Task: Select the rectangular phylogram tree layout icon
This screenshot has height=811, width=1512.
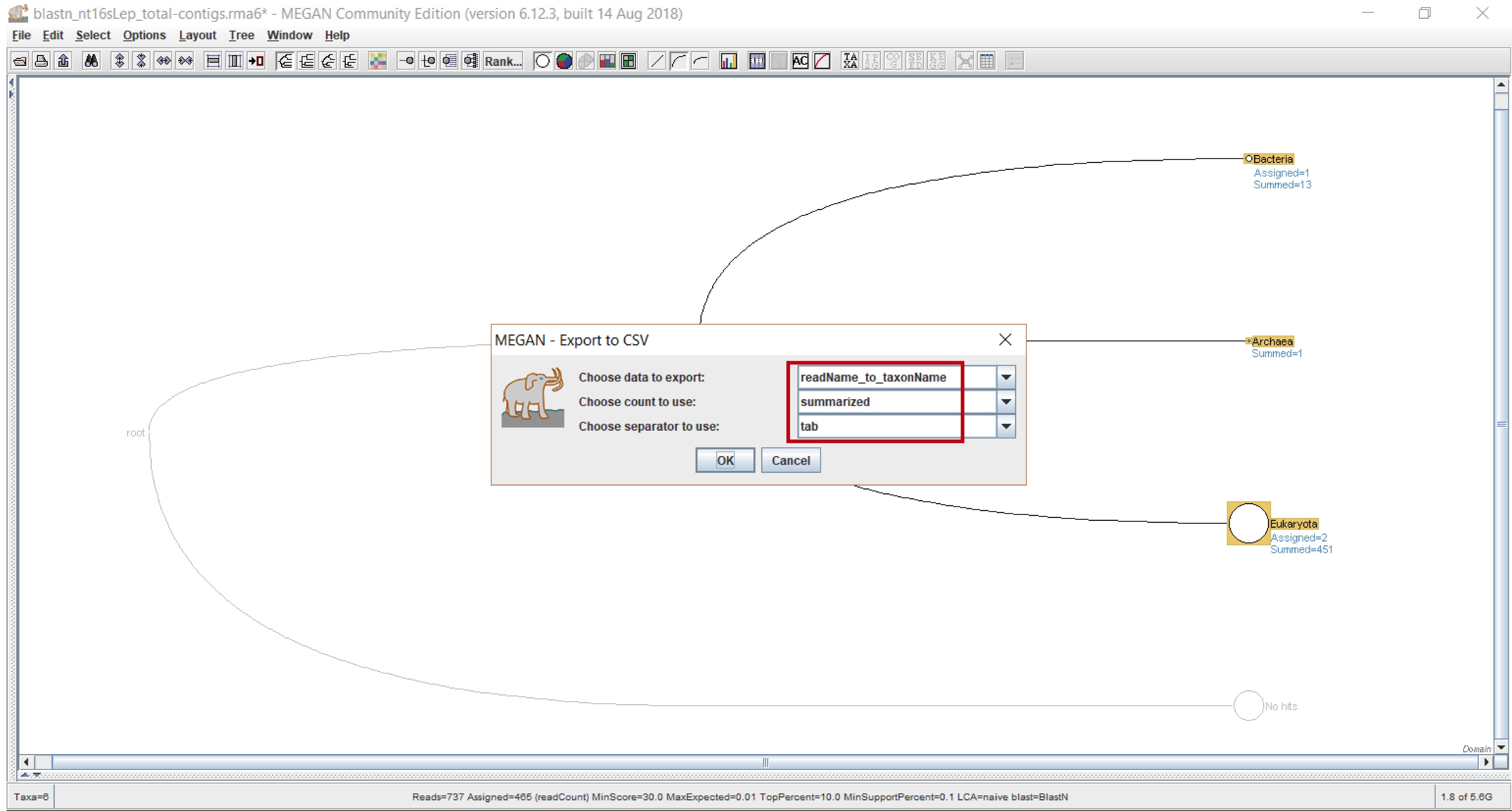Action: [x=350, y=61]
